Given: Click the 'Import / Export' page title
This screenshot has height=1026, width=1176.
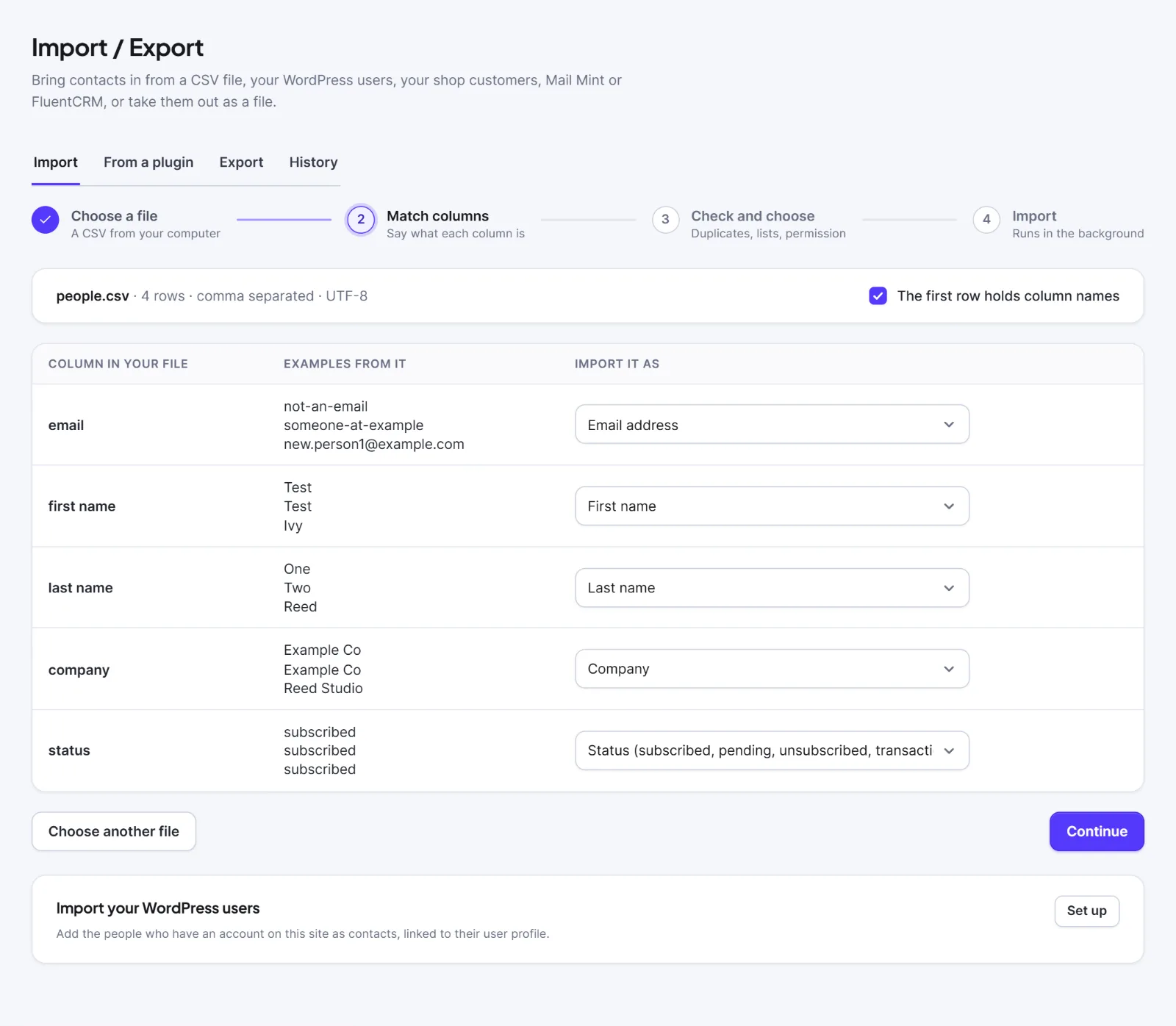Looking at the screenshot, I should (x=118, y=48).
